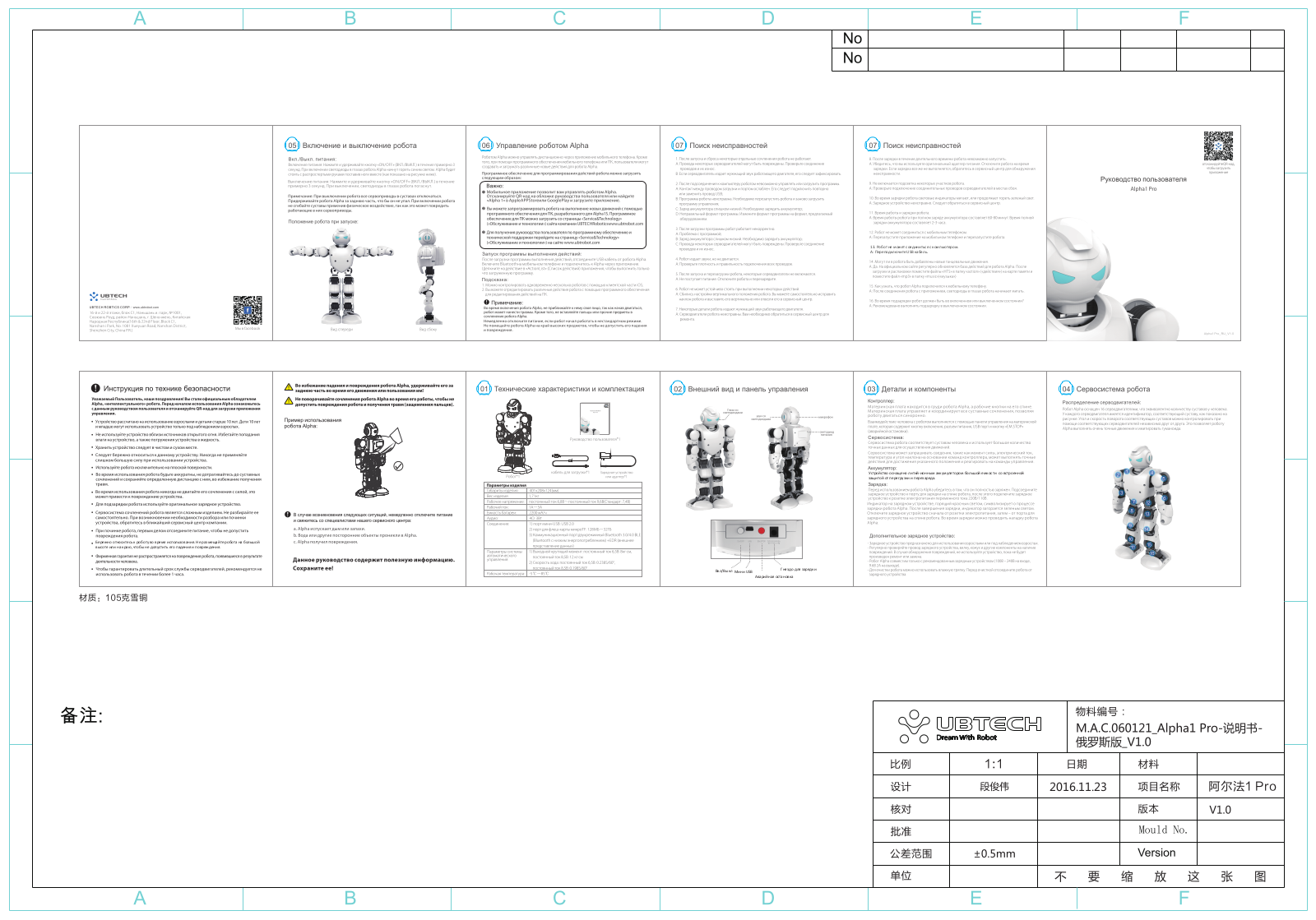
Task: Click the 03 section number badge
Action: coord(871,389)
